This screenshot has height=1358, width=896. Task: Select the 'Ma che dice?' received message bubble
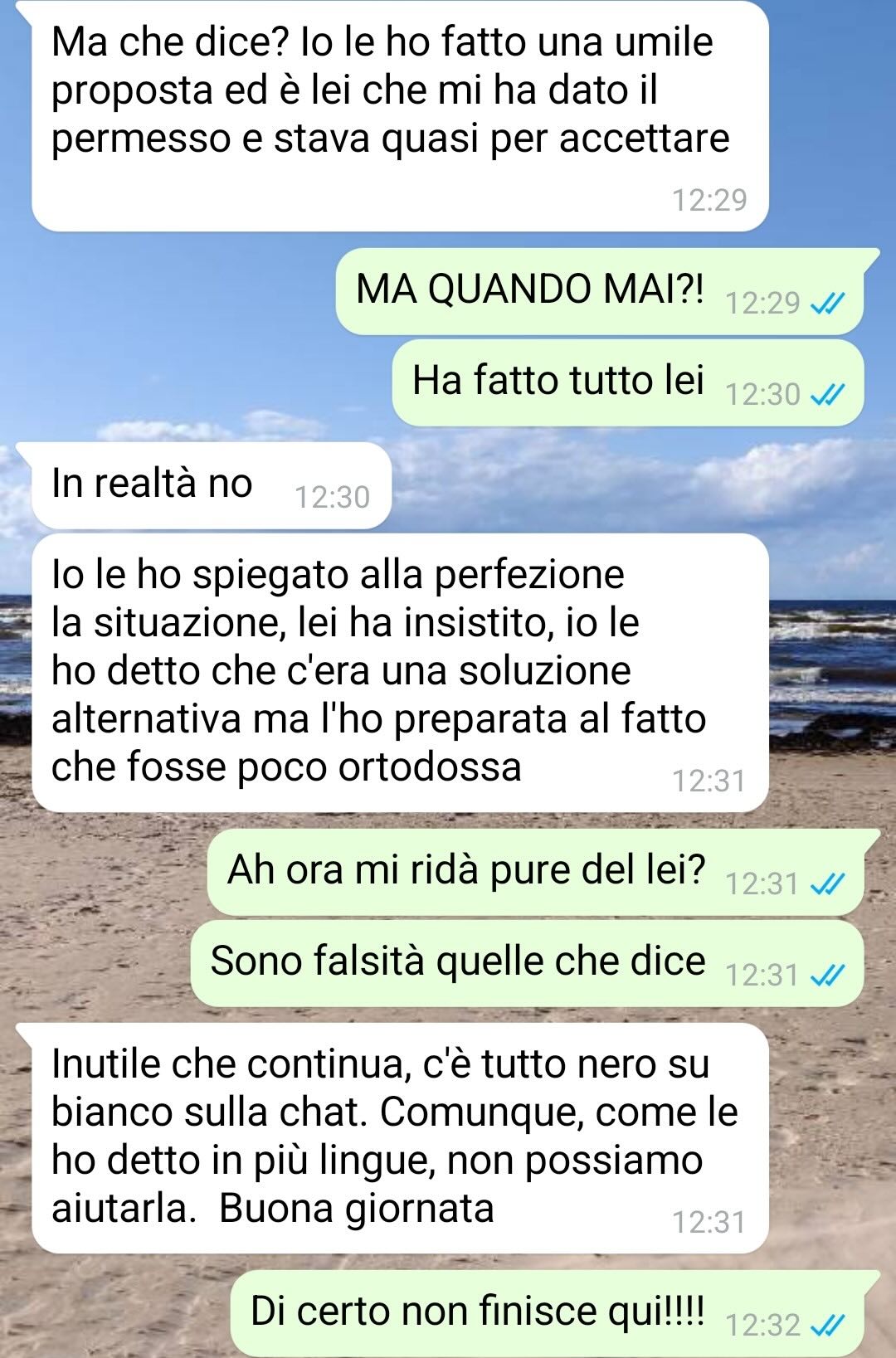pos(400,116)
